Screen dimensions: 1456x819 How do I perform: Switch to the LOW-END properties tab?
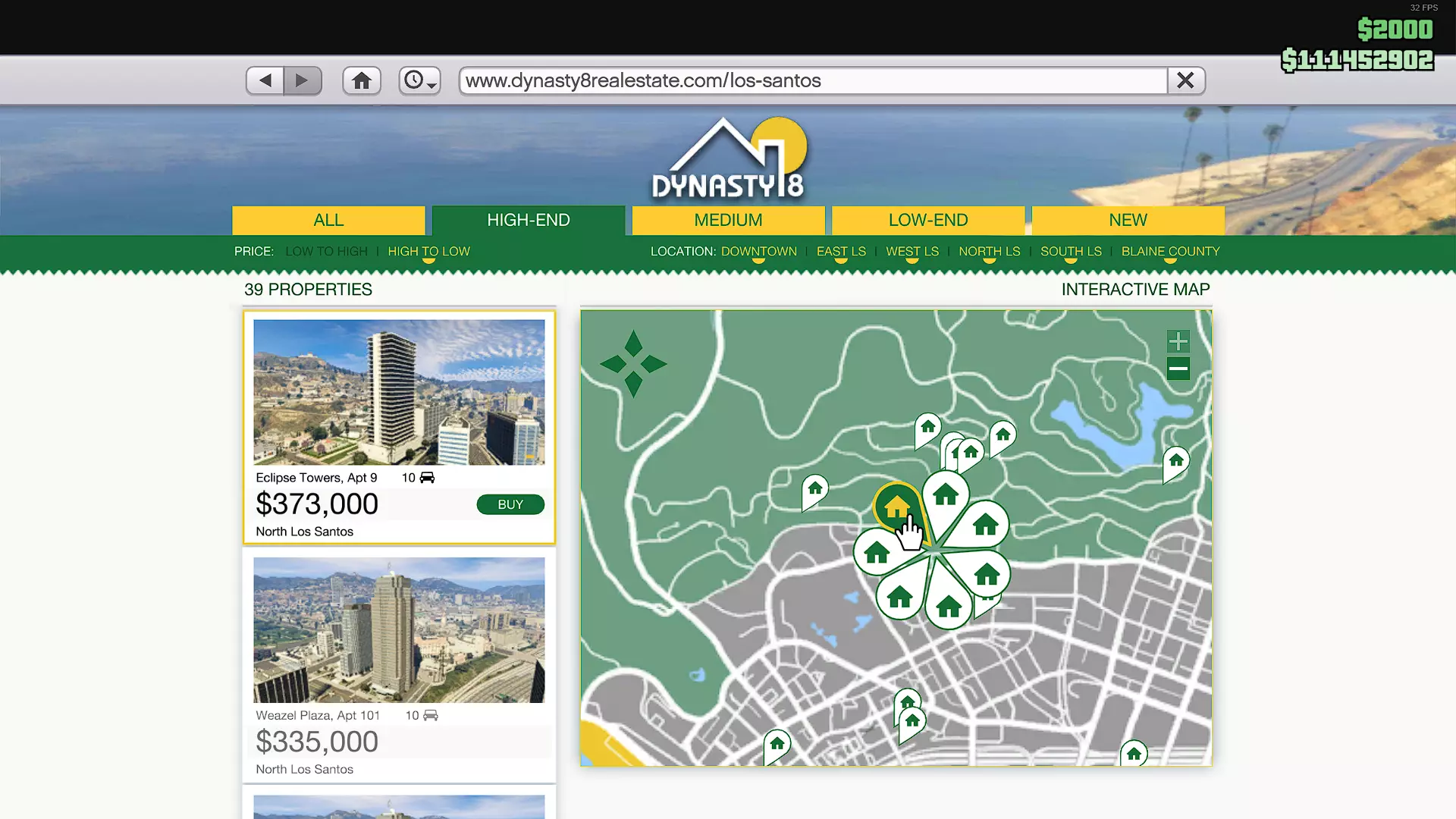click(928, 220)
